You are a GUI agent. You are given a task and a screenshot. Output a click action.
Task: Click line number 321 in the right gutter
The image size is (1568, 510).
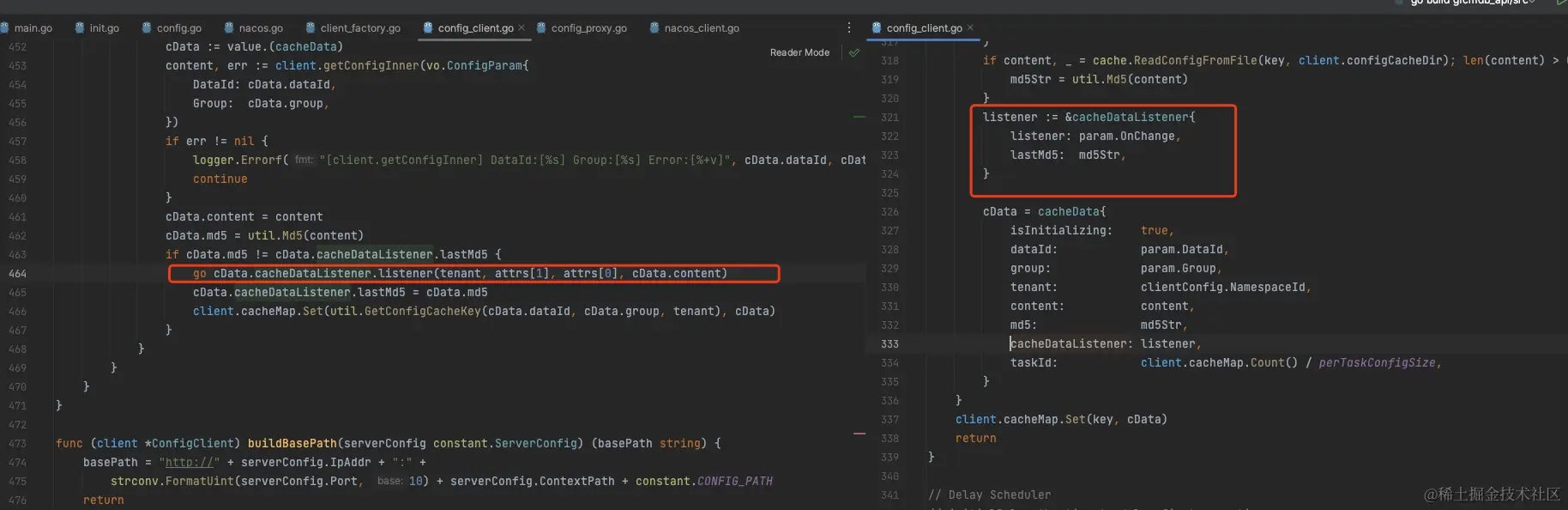point(890,117)
